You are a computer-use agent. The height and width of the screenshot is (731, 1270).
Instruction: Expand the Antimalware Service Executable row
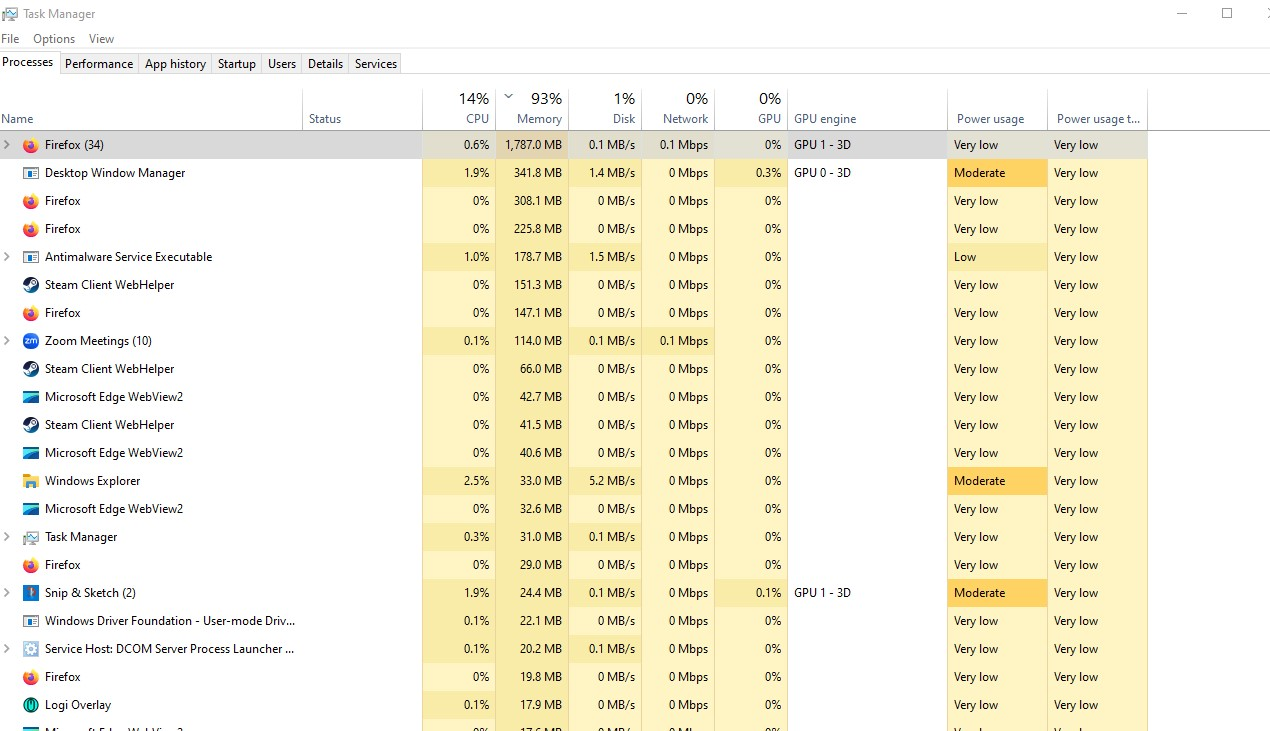click(7, 257)
